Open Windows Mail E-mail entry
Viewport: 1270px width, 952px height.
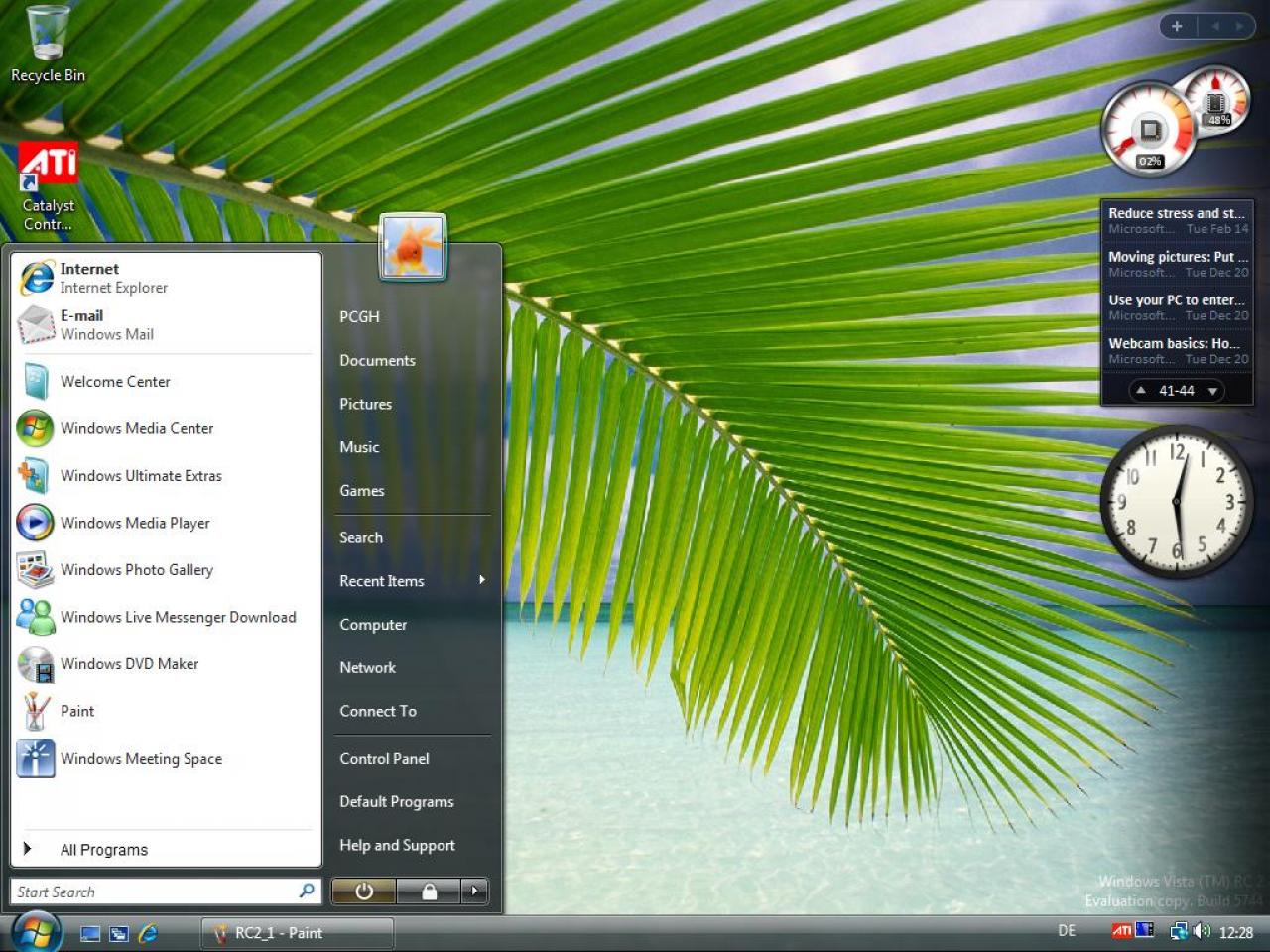click(x=166, y=325)
